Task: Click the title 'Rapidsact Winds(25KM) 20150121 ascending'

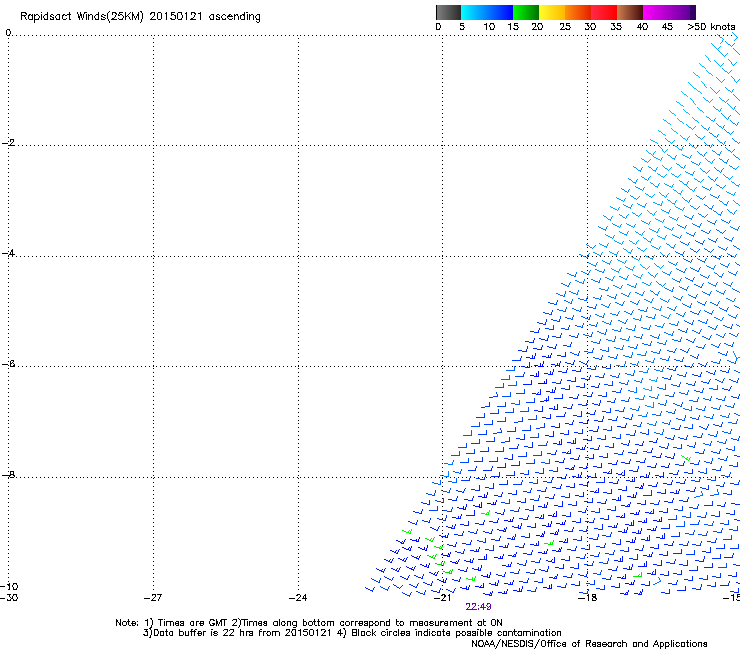Action: (x=140, y=17)
